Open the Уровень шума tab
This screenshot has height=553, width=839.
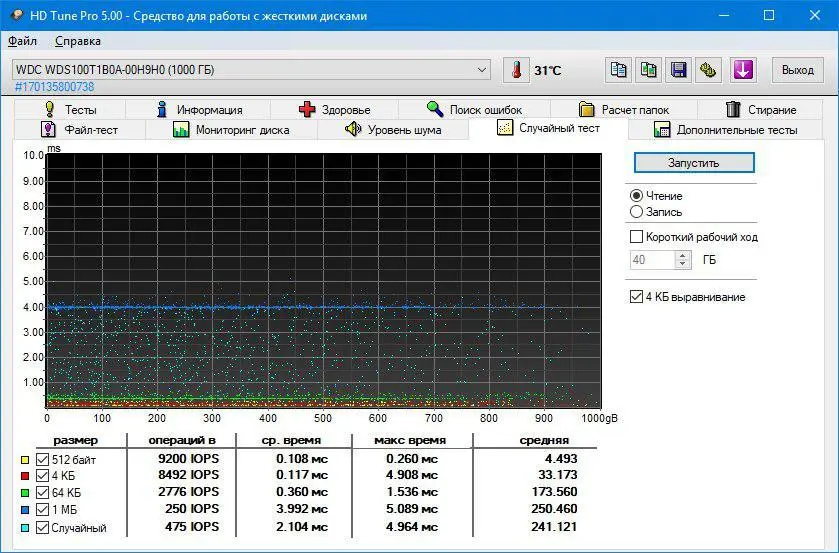(x=393, y=130)
